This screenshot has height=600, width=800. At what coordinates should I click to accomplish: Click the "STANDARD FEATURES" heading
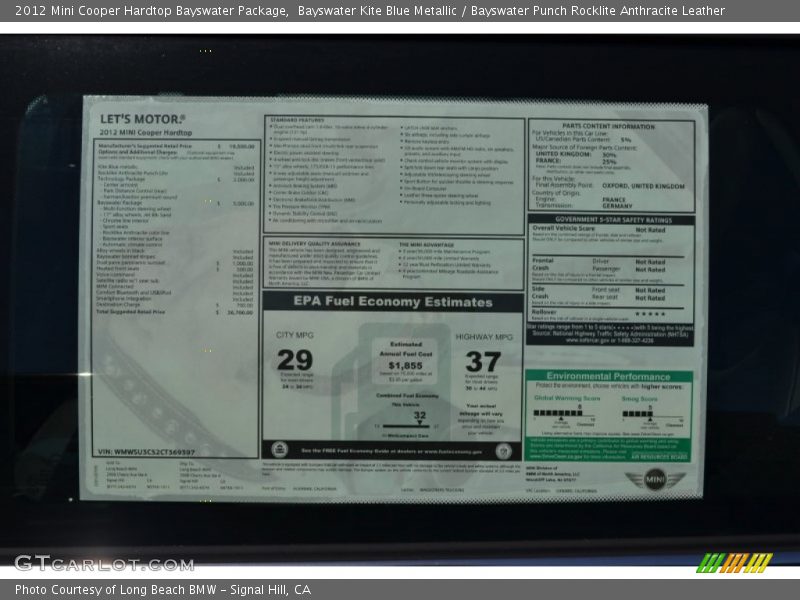tap(297, 120)
